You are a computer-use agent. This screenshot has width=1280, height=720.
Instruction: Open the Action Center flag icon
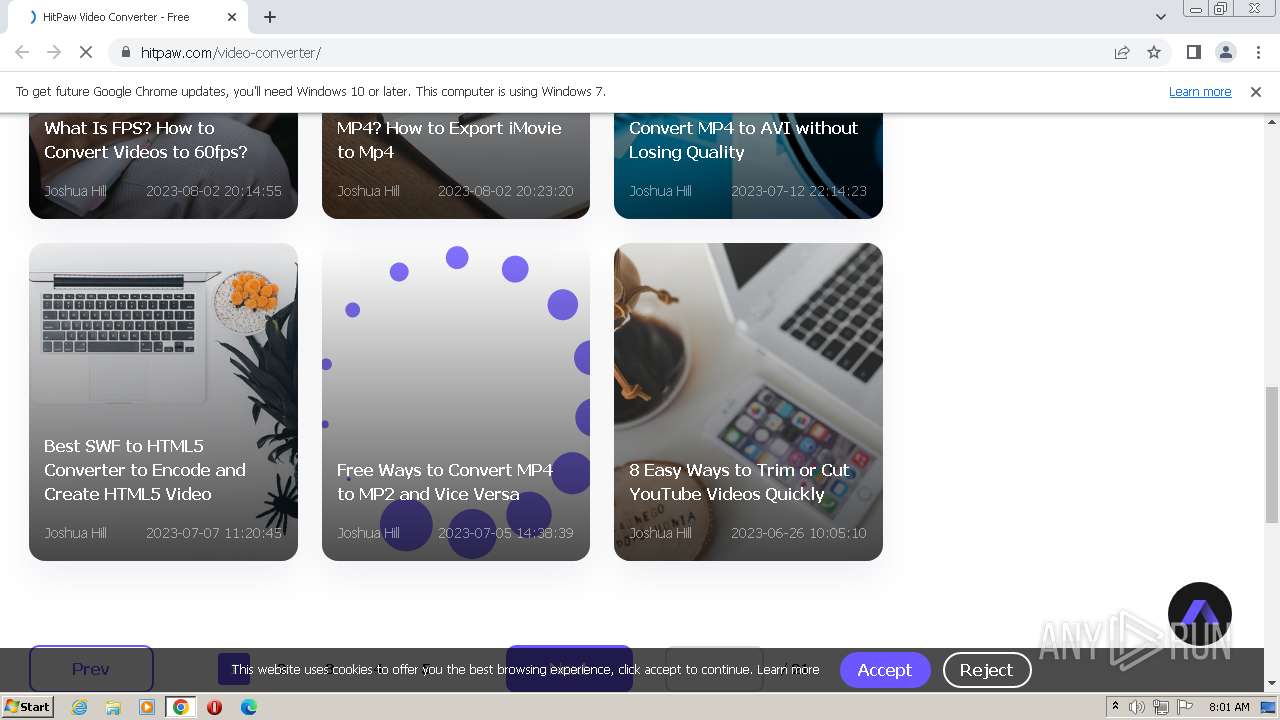(x=1183, y=707)
